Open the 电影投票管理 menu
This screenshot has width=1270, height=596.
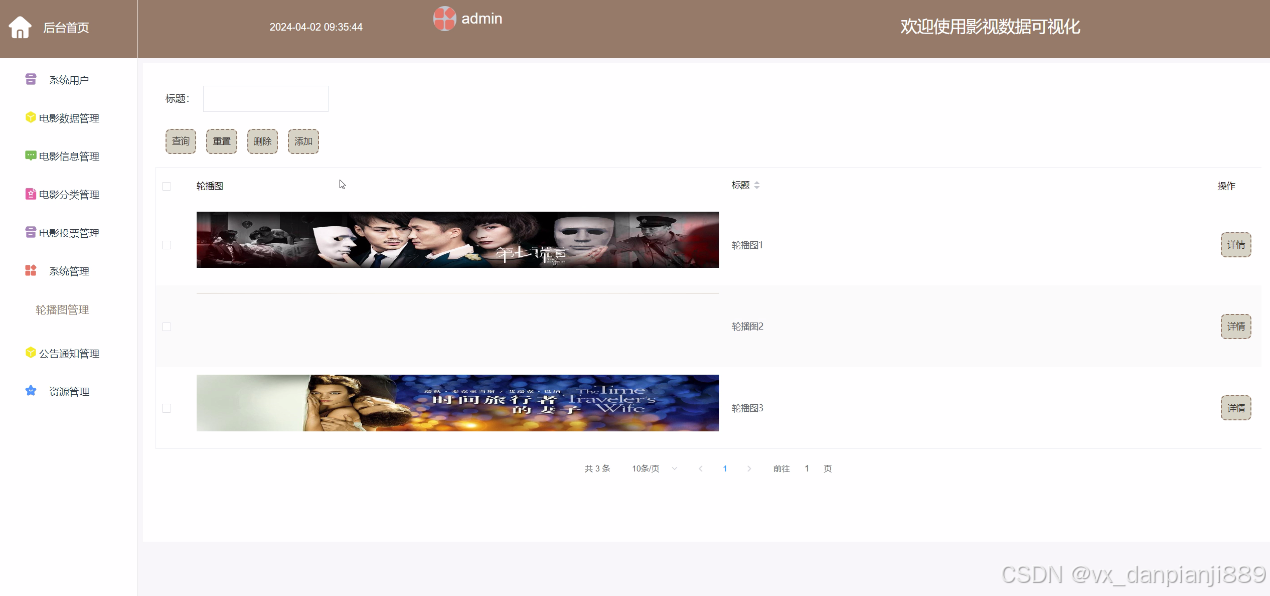(x=68, y=233)
